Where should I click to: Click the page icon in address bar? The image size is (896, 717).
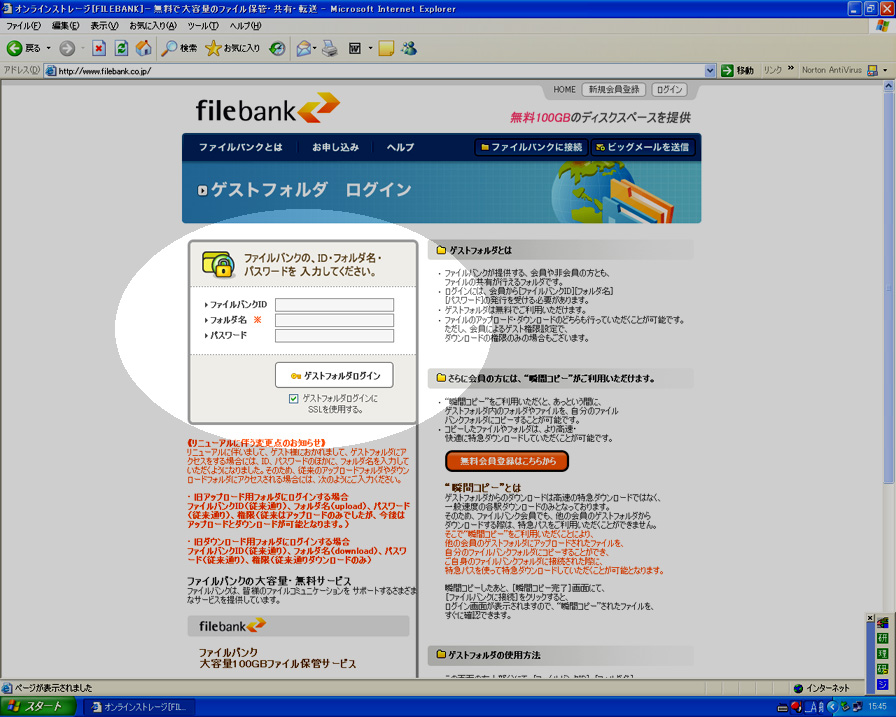[51, 71]
